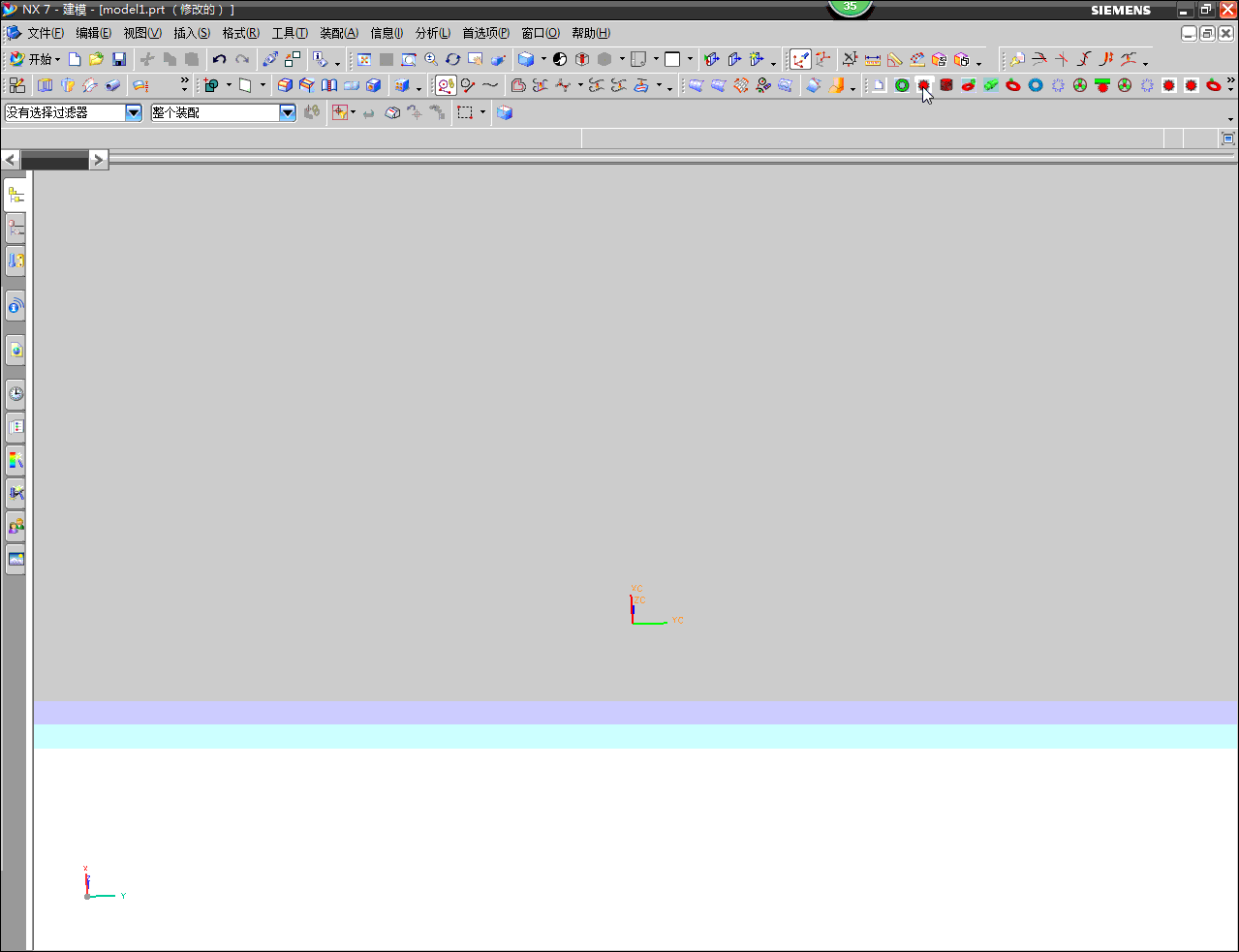
Task: Open the sketch icon in feature toolbar
Action: [x=16, y=85]
